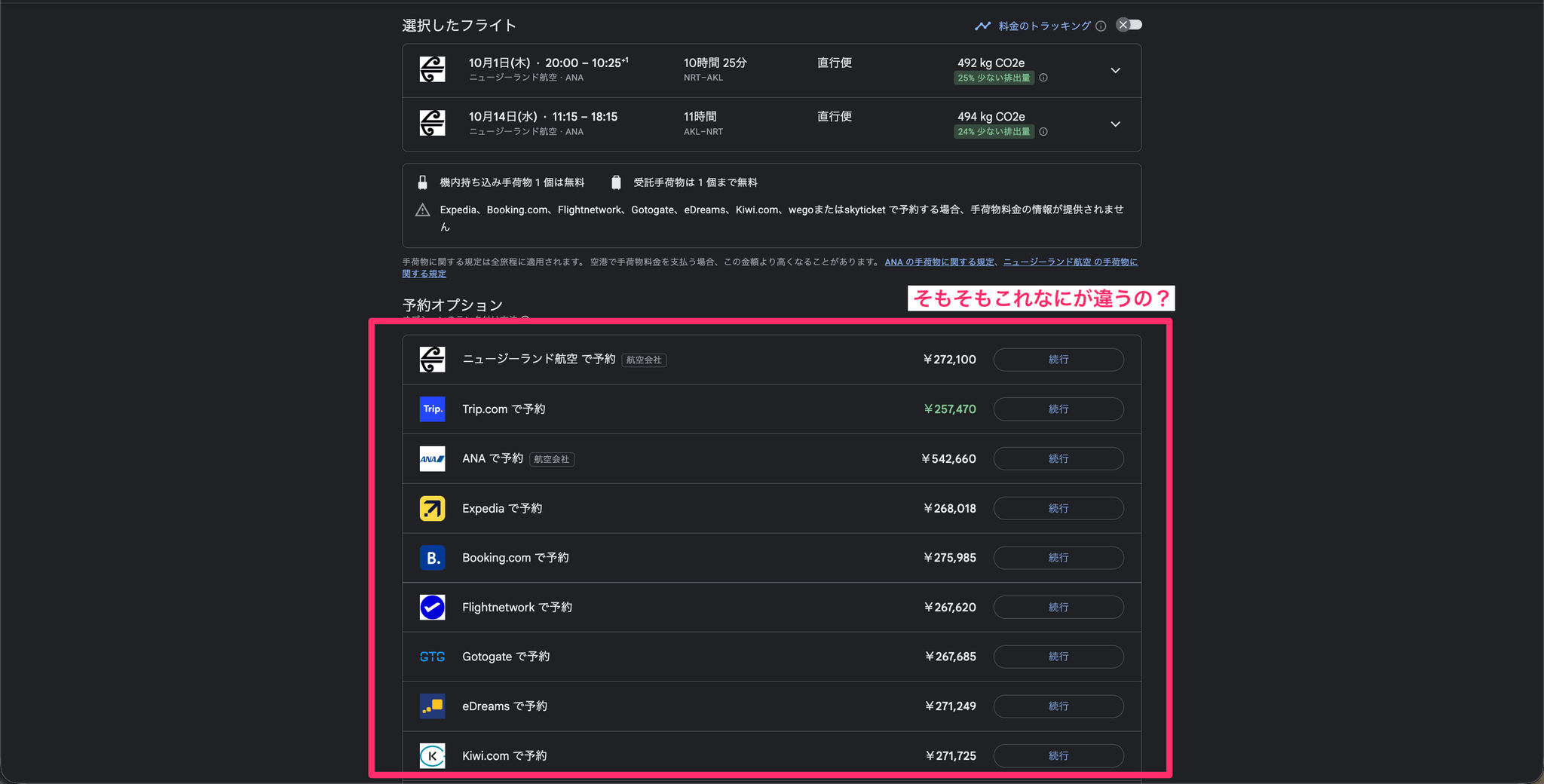This screenshot has width=1544, height=784.
Task: Click 続行 for Gotogate option
Action: tap(1058, 657)
